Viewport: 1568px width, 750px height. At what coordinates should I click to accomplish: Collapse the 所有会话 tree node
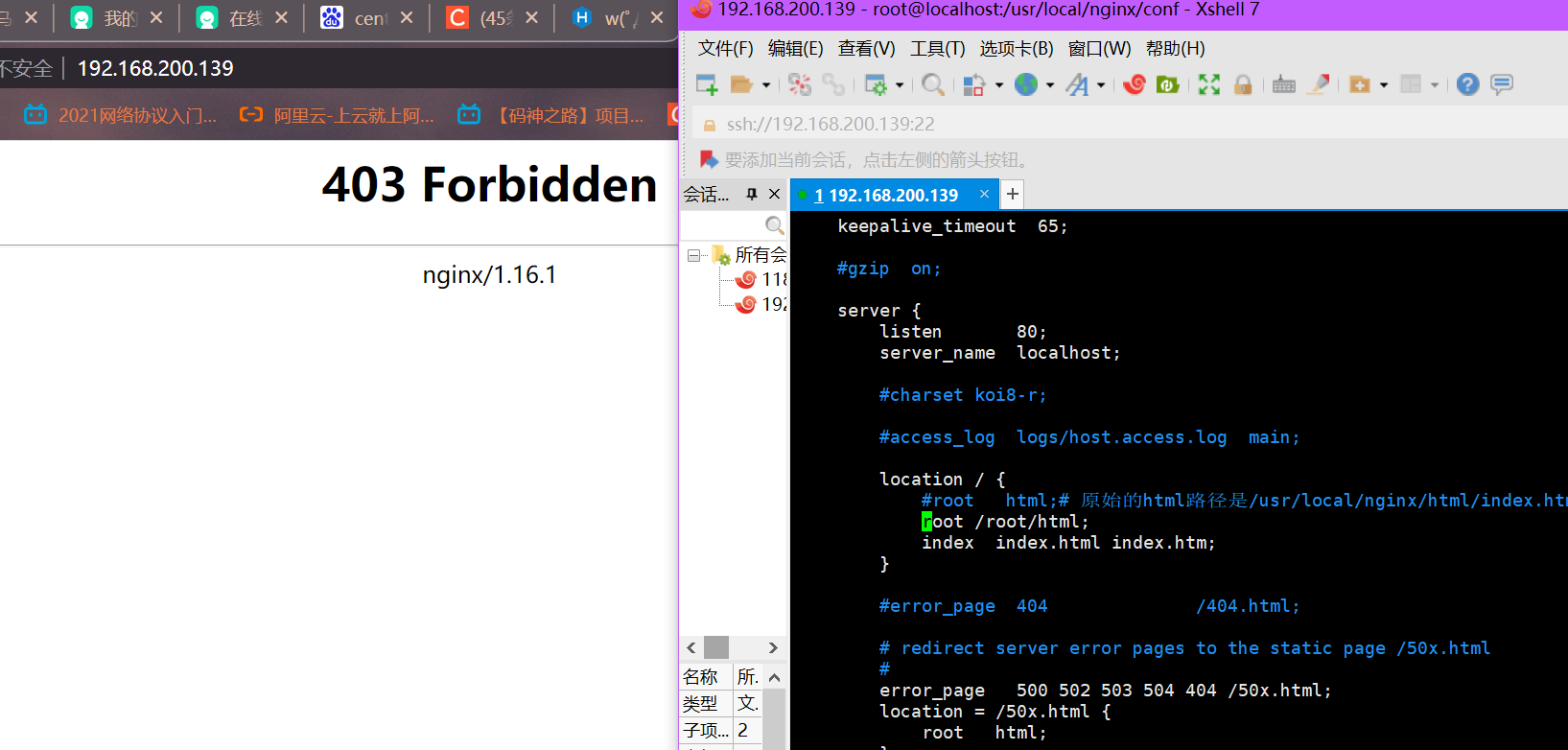(693, 255)
